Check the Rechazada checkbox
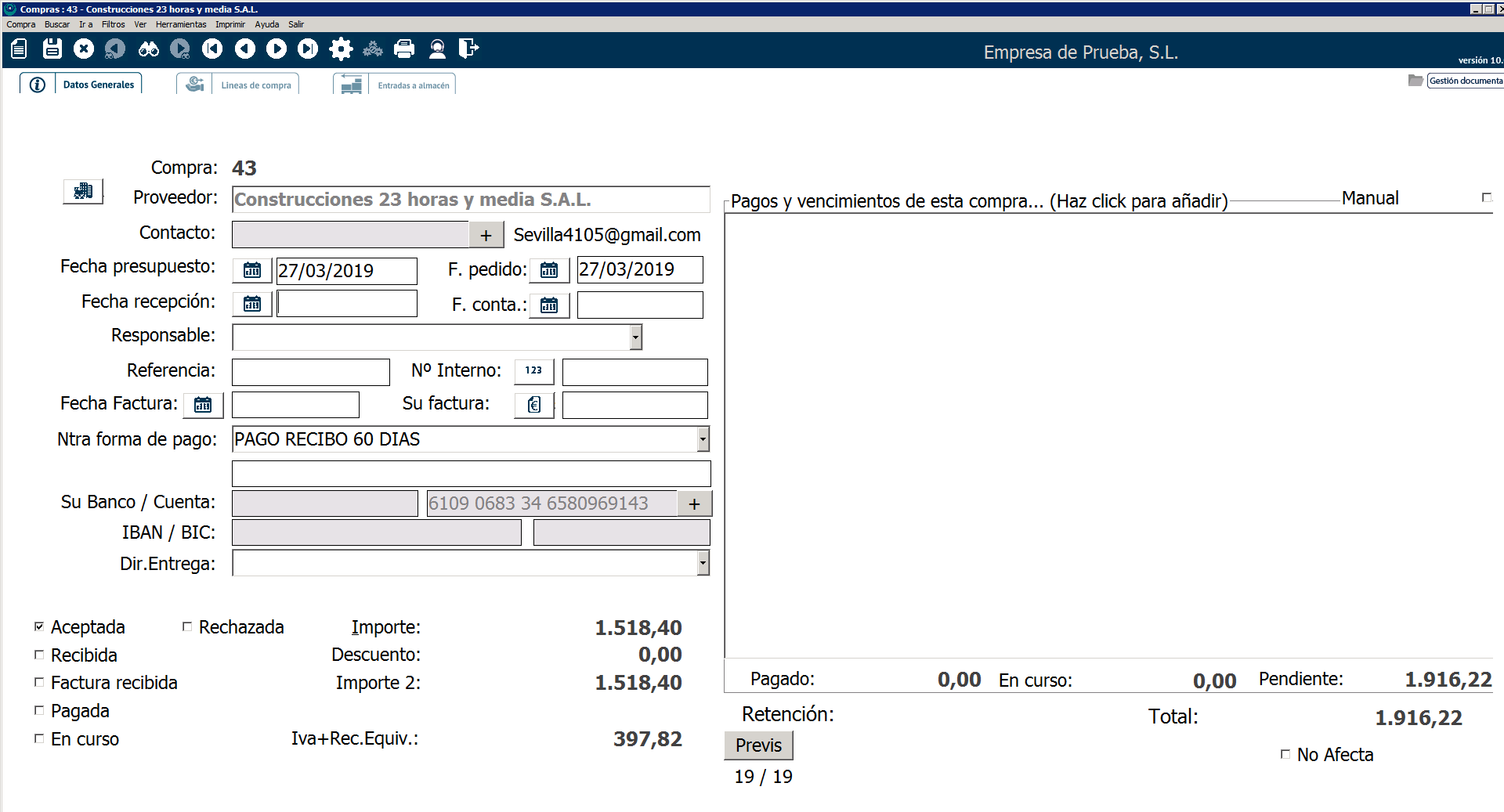Viewport: 1504px width, 812px height. pyautogui.click(x=187, y=626)
